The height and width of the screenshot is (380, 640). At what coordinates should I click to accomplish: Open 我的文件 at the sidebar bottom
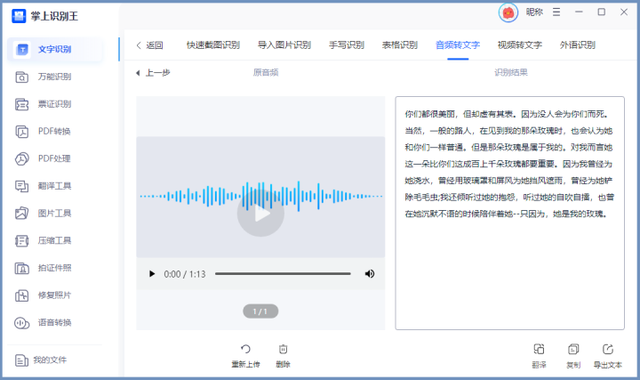(x=41, y=360)
